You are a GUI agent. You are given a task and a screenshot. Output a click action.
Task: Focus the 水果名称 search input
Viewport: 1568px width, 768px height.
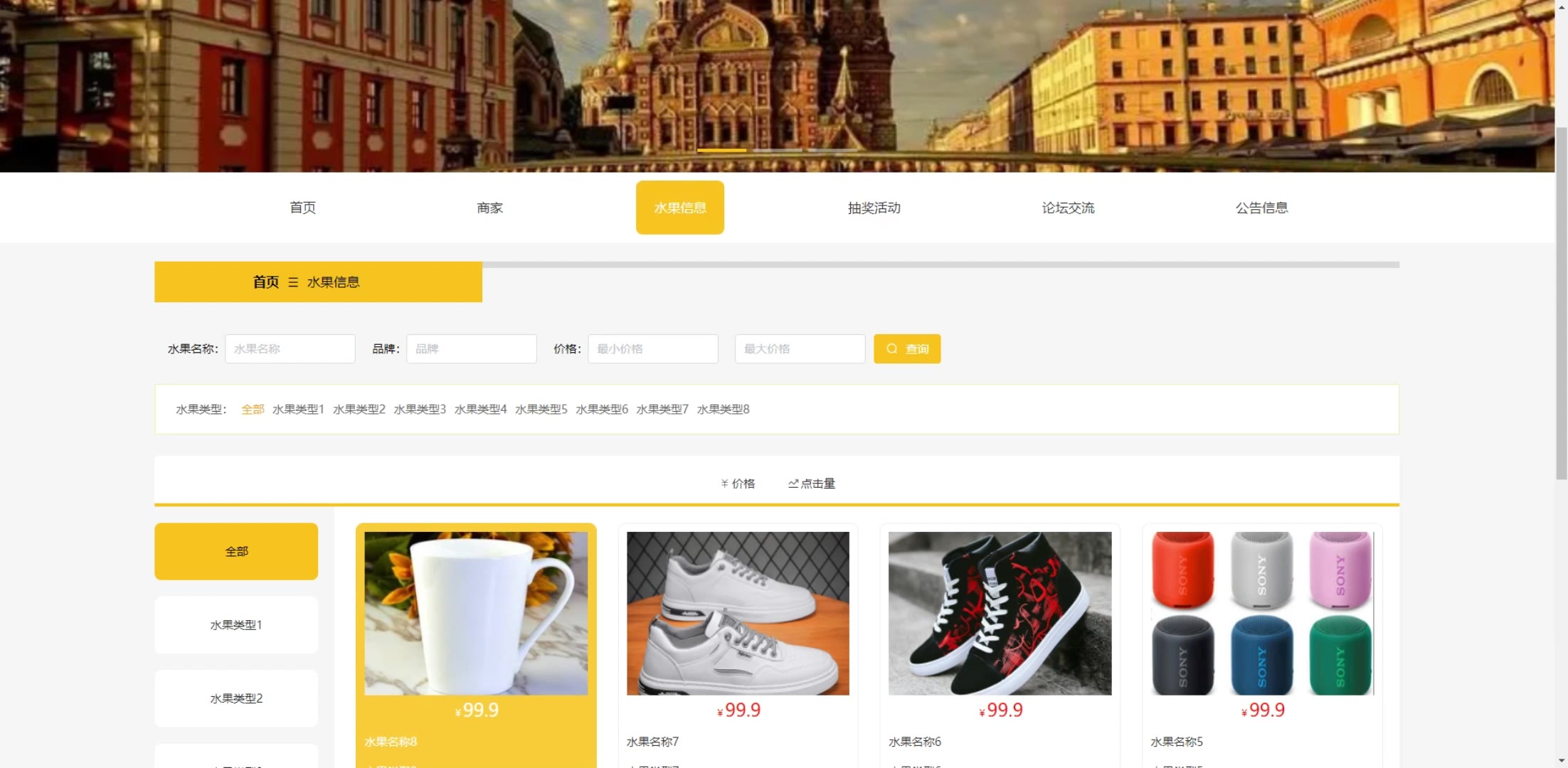[290, 348]
